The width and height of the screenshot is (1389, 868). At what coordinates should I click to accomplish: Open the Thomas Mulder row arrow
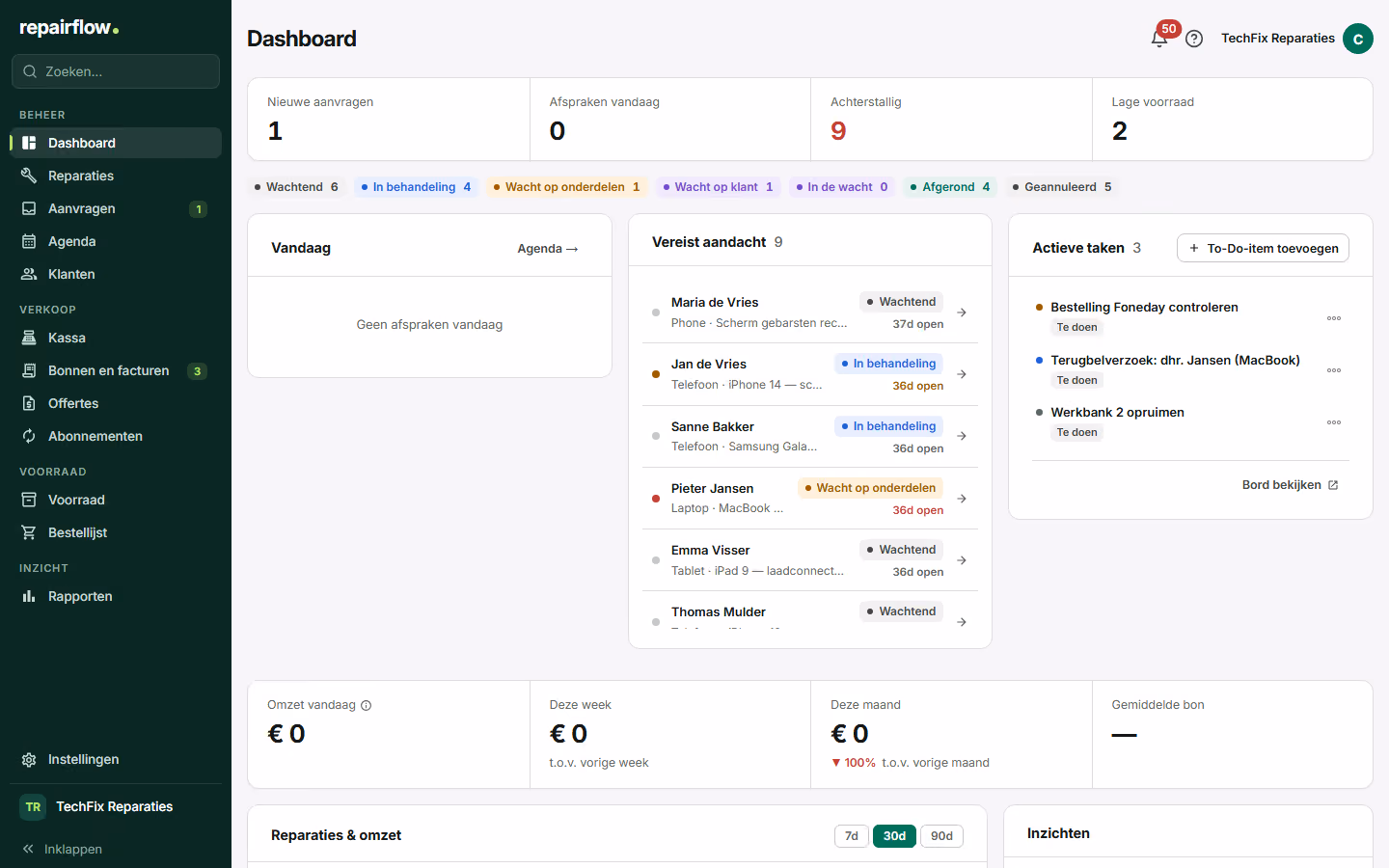tap(962, 622)
